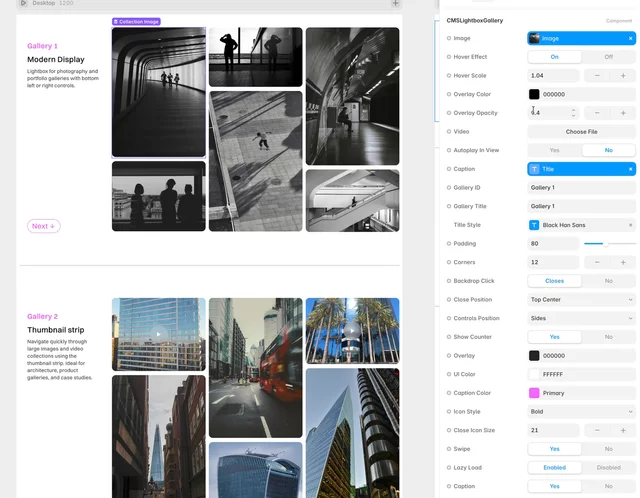Increase Close Icon Size with the plus
640x498 pixels.
pos(623,430)
